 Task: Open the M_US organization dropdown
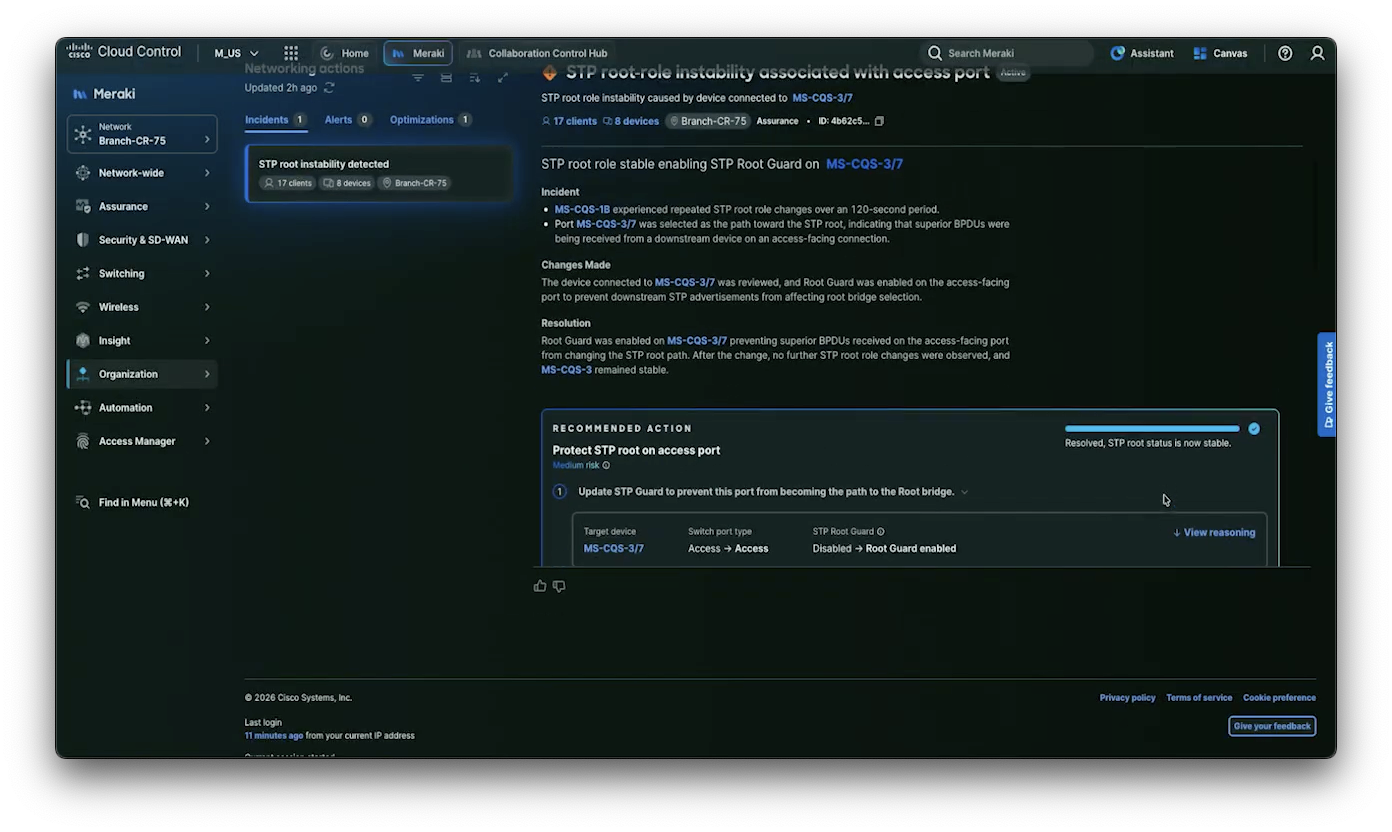pos(236,53)
